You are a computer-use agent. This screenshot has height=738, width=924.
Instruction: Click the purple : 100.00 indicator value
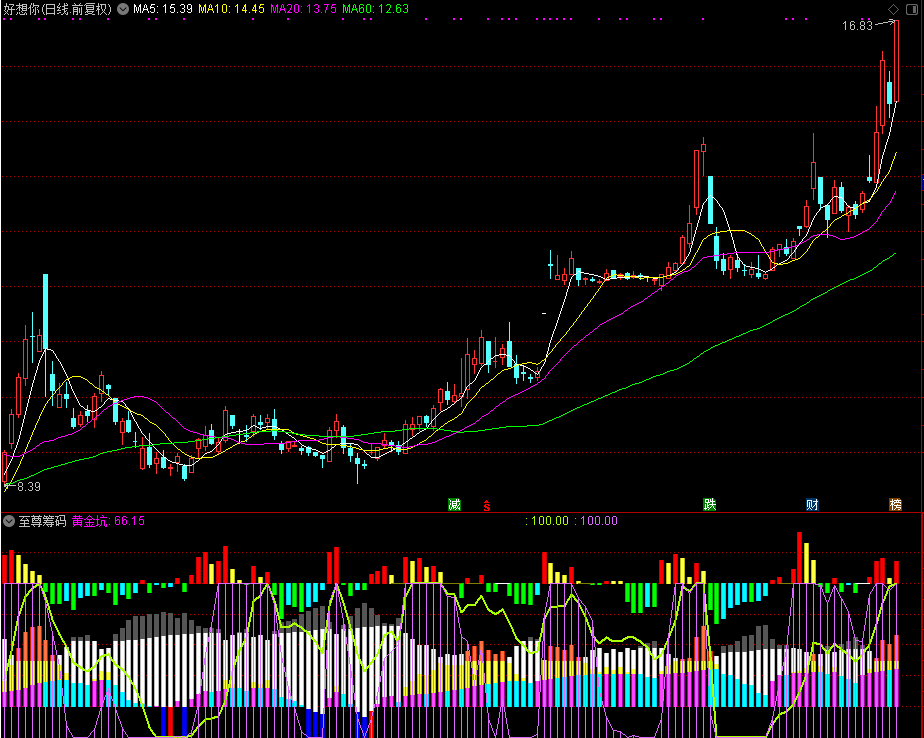tap(596, 521)
